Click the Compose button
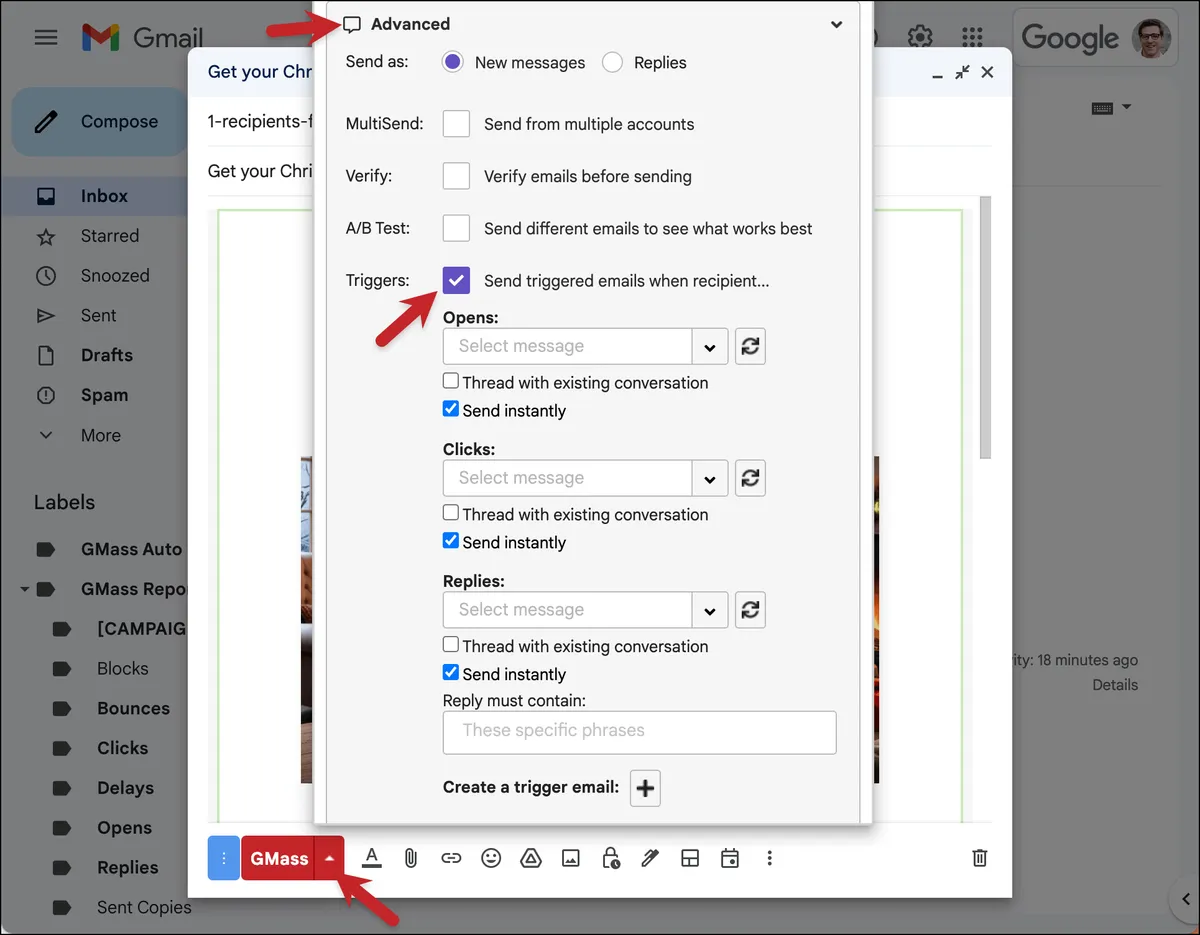The height and width of the screenshot is (935, 1200). [99, 122]
